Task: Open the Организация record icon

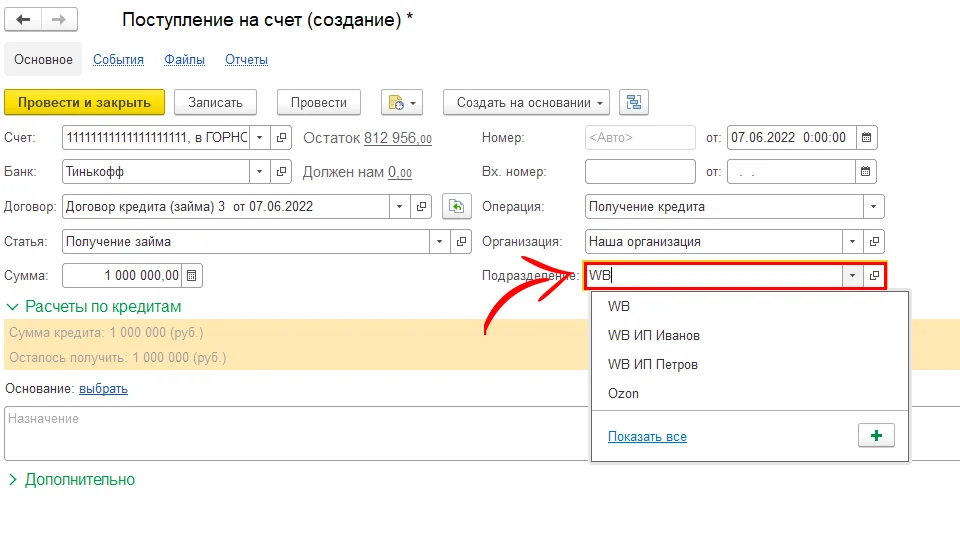Action: point(874,242)
